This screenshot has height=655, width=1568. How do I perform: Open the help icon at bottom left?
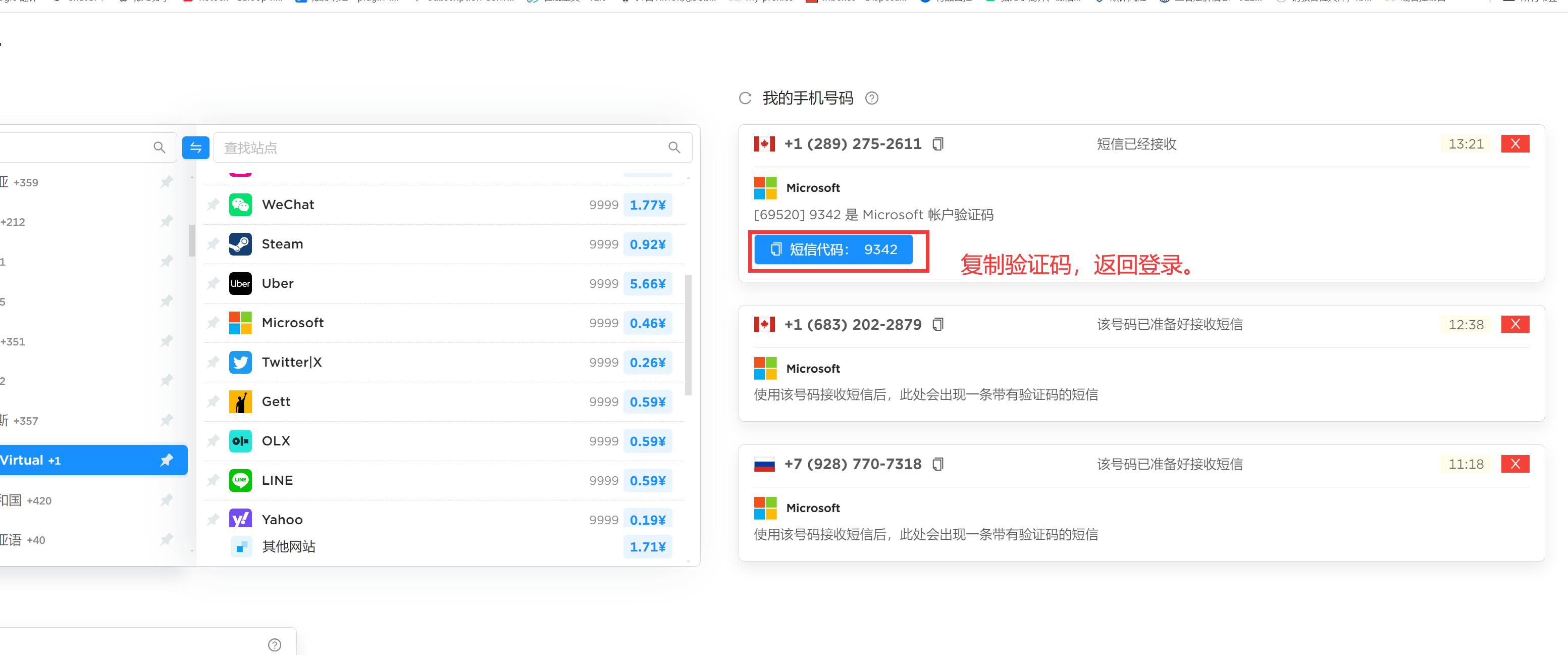(x=275, y=645)
